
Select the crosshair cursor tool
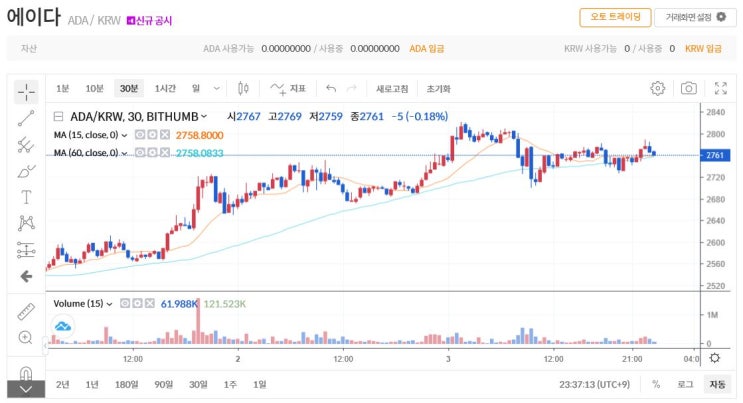pos(26,92)
